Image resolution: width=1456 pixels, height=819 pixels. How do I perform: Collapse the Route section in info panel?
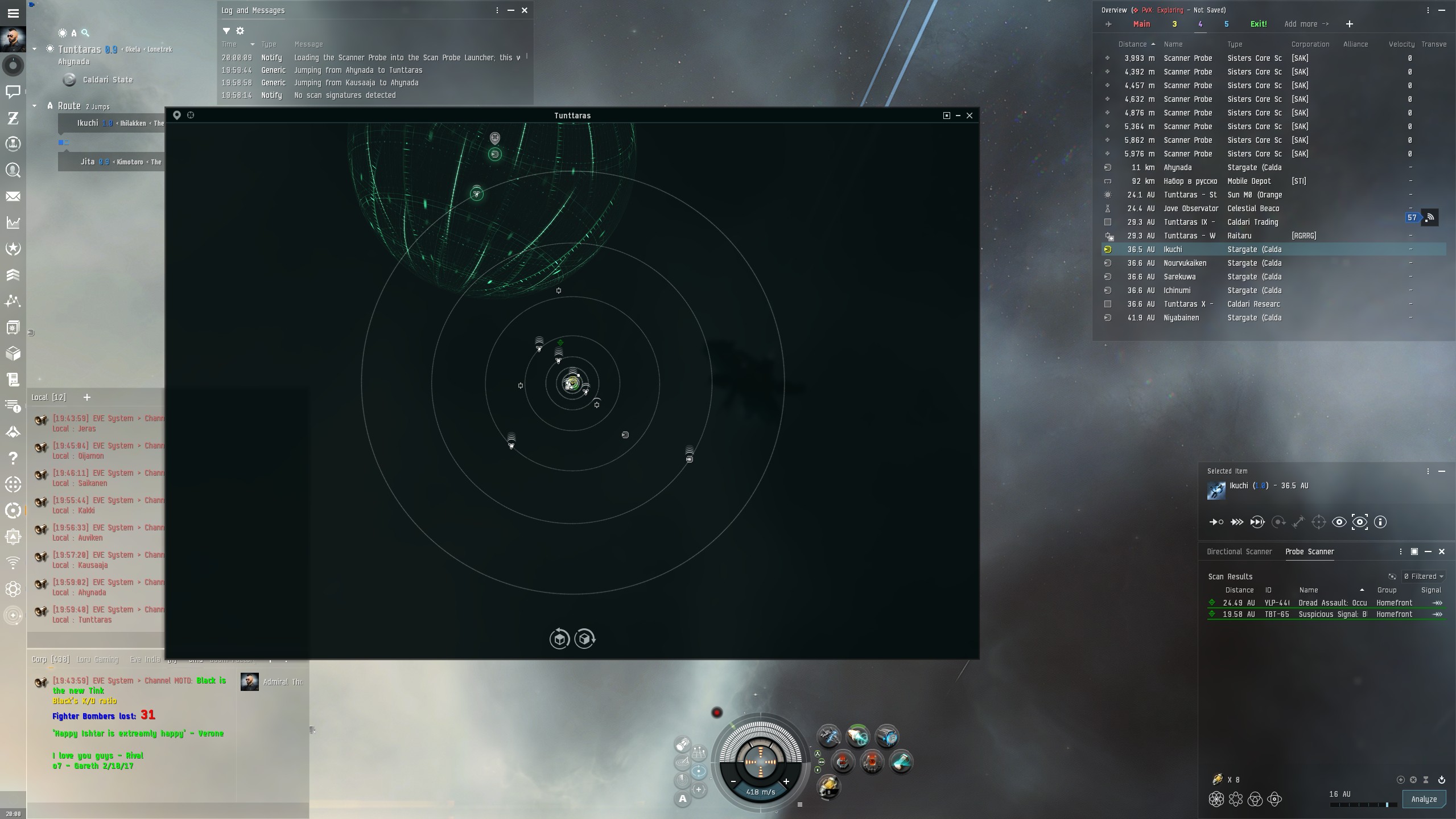pos(35,106)
